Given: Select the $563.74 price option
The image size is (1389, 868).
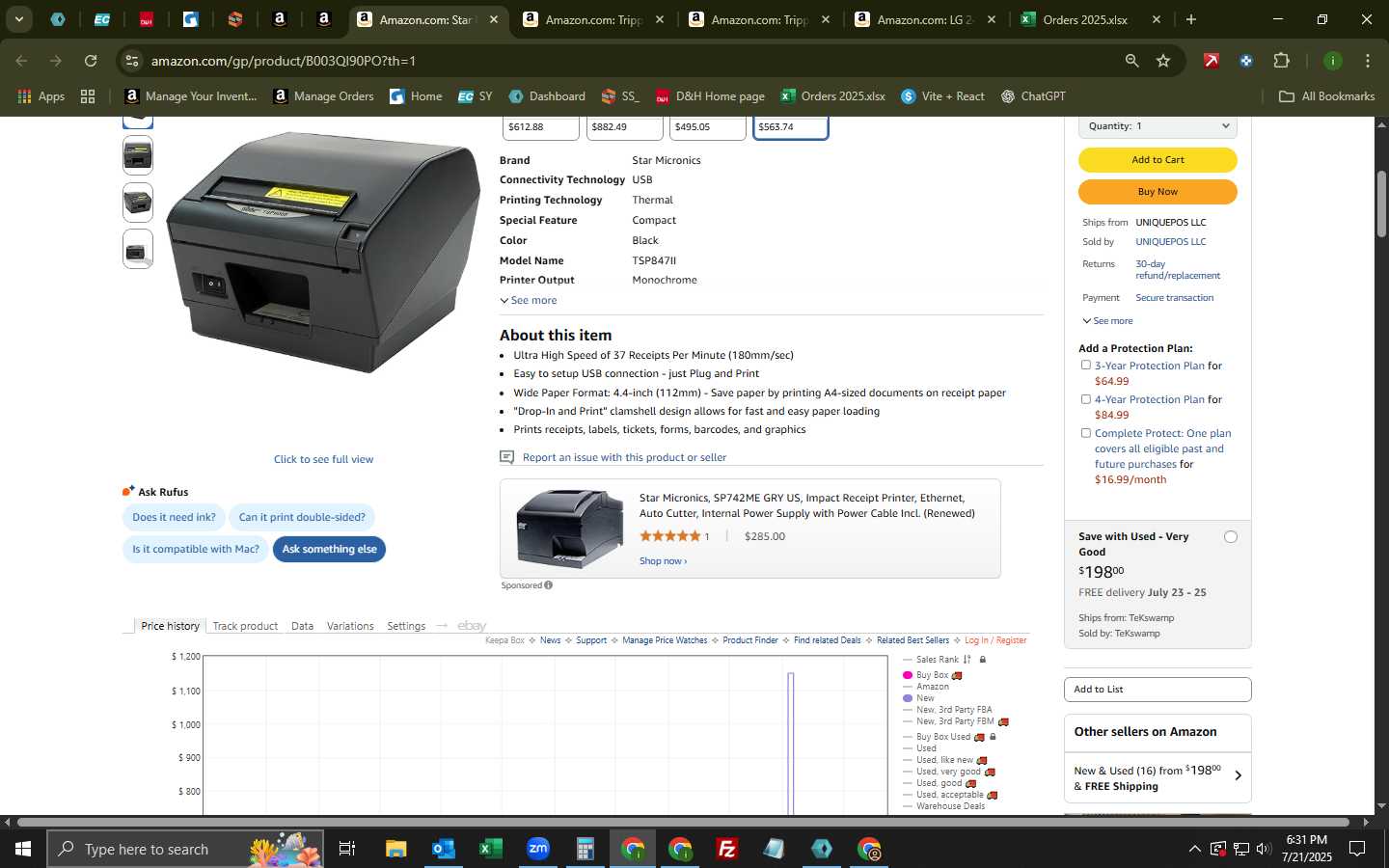Looking at the screenshot, I should (x=790, y=127).
